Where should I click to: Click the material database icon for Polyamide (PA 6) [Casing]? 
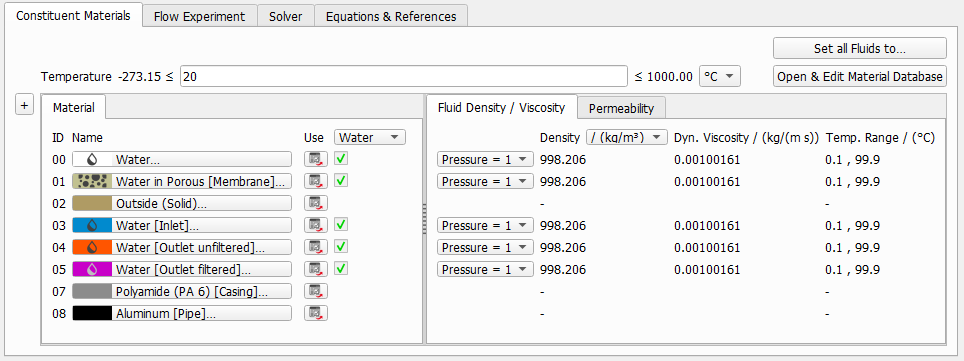pos(316,291)
